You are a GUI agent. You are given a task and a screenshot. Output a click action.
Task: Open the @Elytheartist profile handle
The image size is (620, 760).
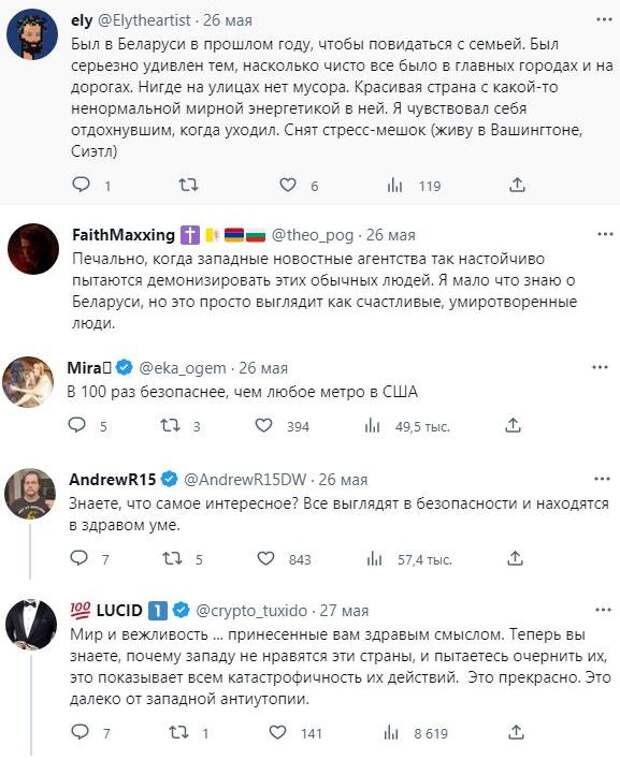coord(144,20)
